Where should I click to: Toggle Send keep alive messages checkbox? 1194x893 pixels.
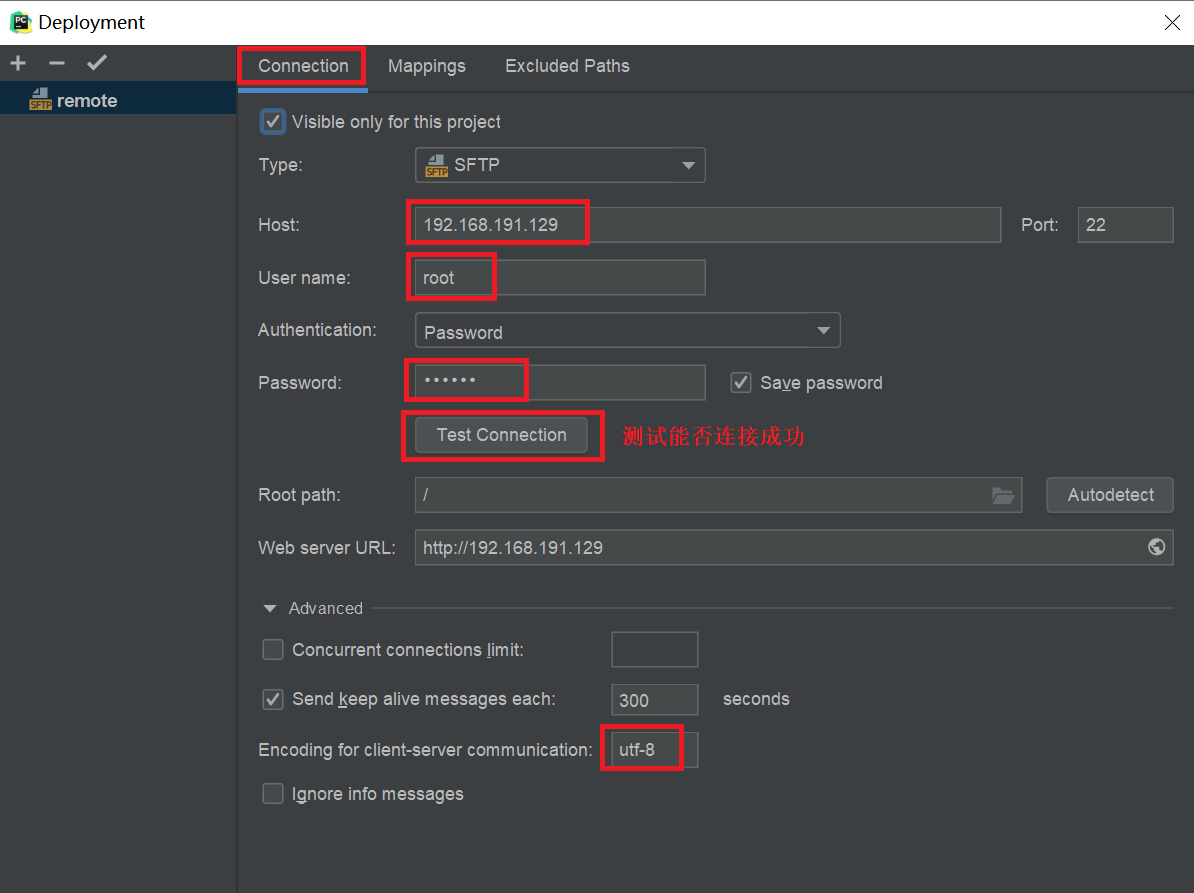click(x=273, y=699)
